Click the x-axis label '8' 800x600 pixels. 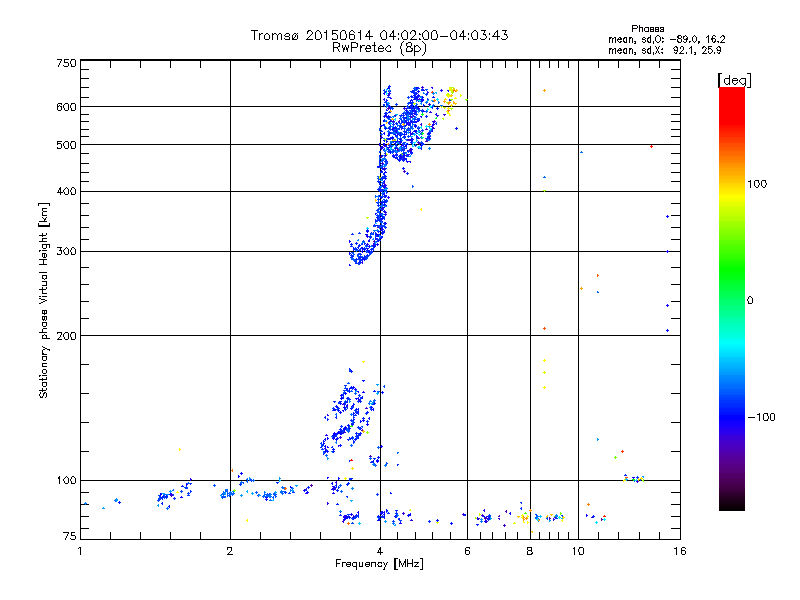click(x=530, y=551)
